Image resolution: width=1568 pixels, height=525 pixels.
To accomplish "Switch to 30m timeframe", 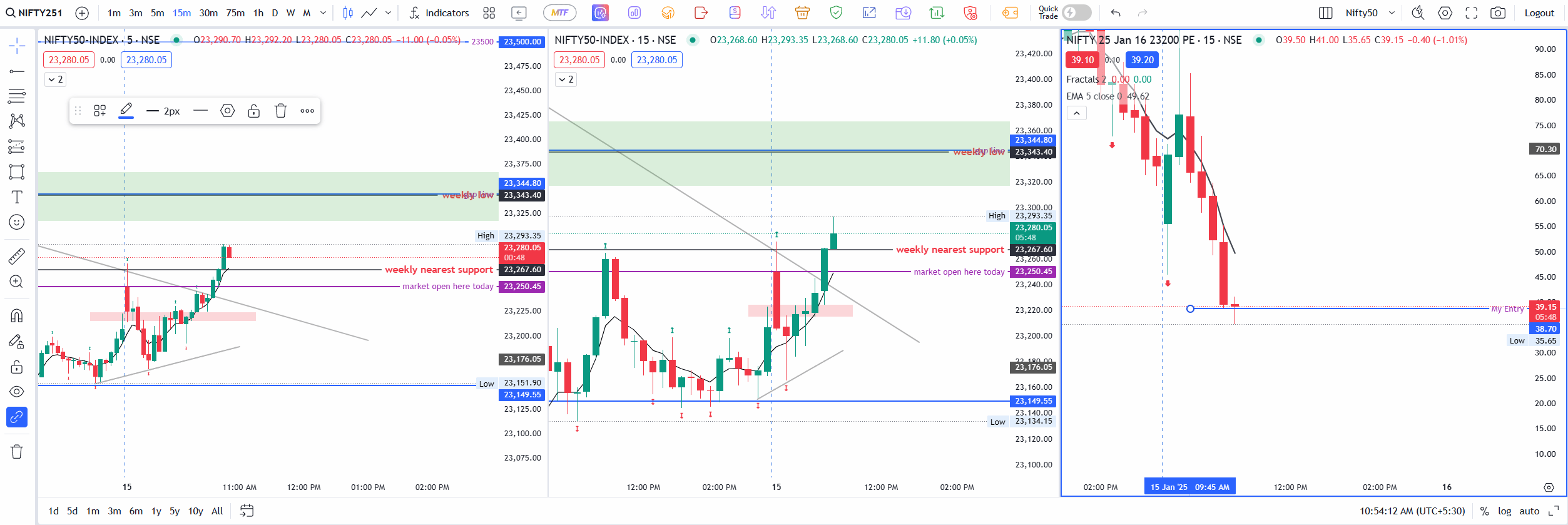I will tap(208, 13).
